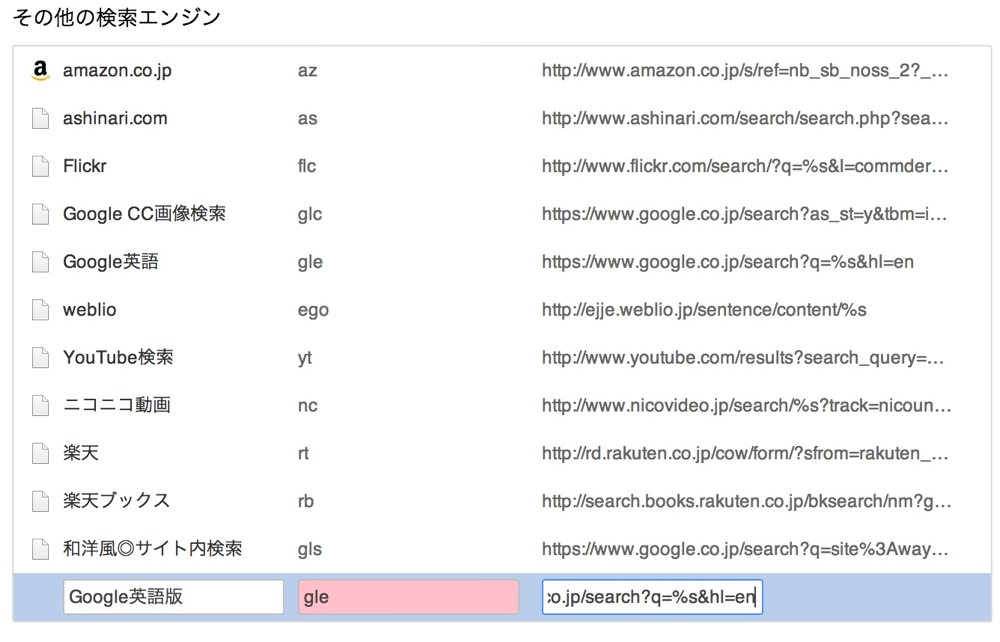The width and height of the screenshot is (1000, 642).
Task: Click the page icon beside ashinari.com
Action: (40, 119)
